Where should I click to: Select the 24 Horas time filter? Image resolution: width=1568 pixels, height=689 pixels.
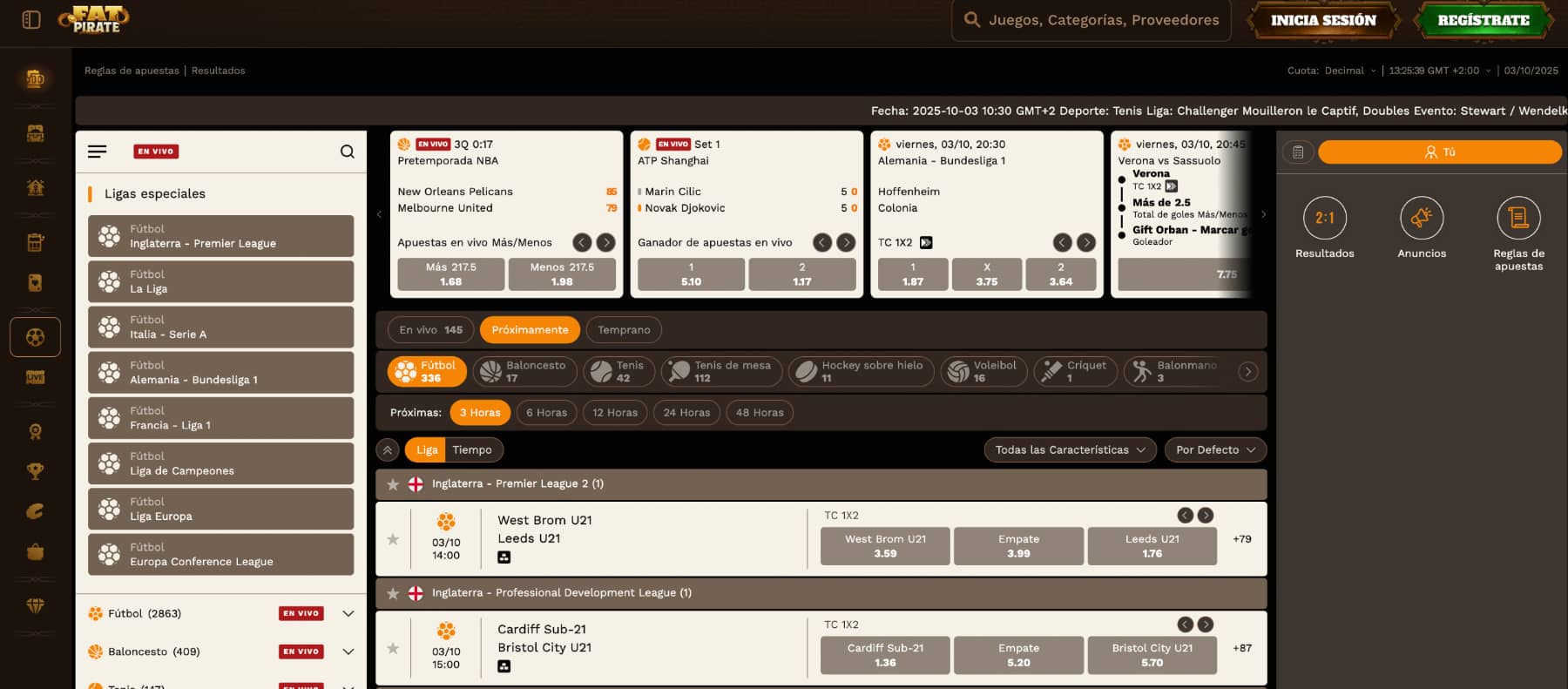point(686,413)
